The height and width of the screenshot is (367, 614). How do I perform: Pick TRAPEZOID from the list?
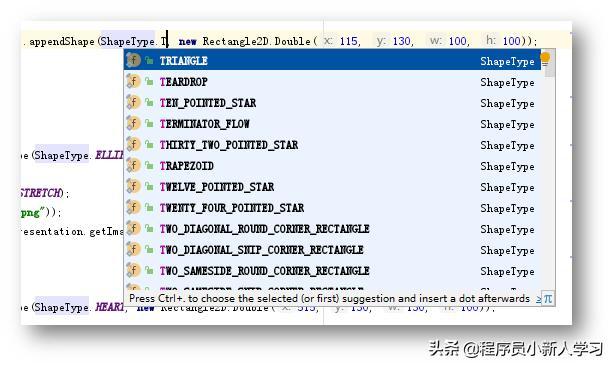[x=332, y=166]
